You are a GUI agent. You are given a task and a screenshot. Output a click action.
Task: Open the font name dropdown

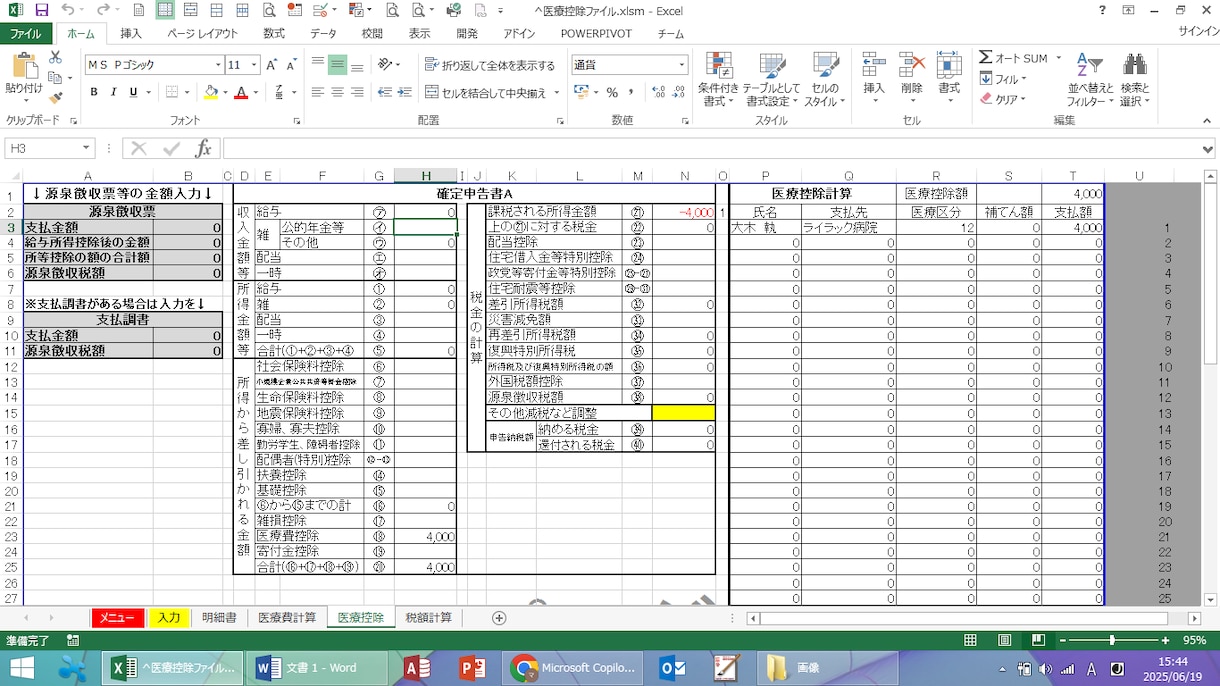[218, 65]
